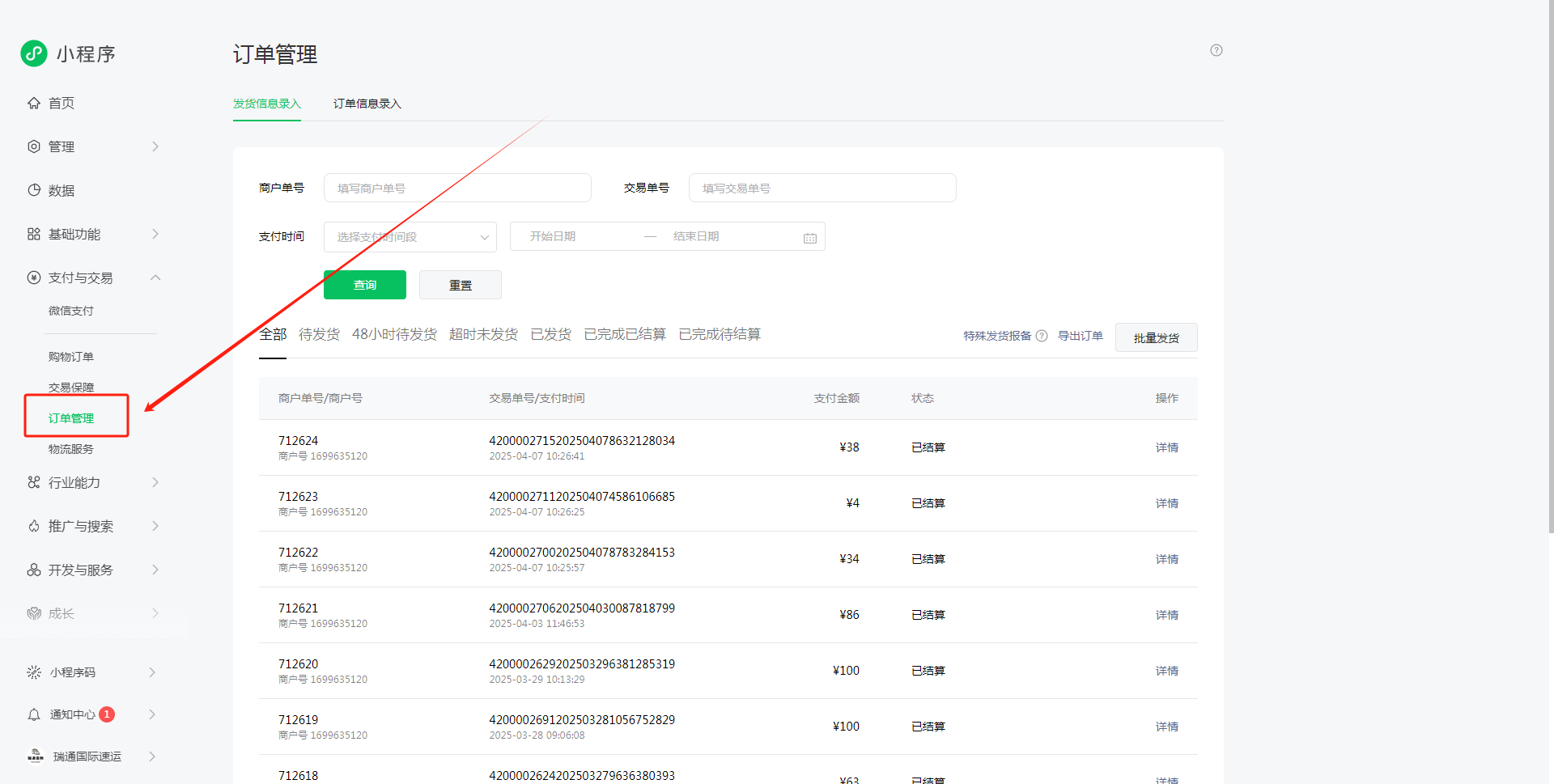The width and height of the screenshot is (1554, 784).
Task: Click the 数据 pie chart icon
Action: click(34, 190)
